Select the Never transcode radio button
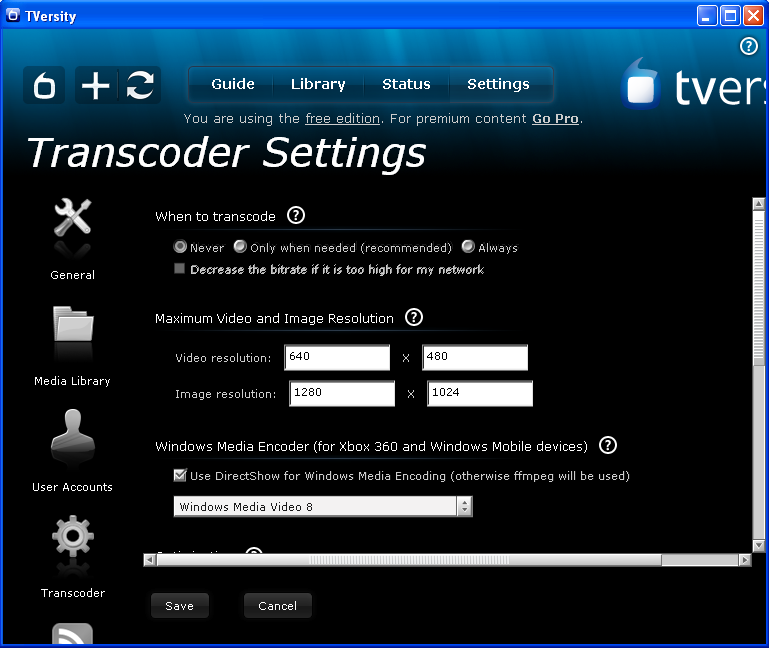The height and width of the screenshot is (648, 769). pyautogui.click(x=180, y=247)
